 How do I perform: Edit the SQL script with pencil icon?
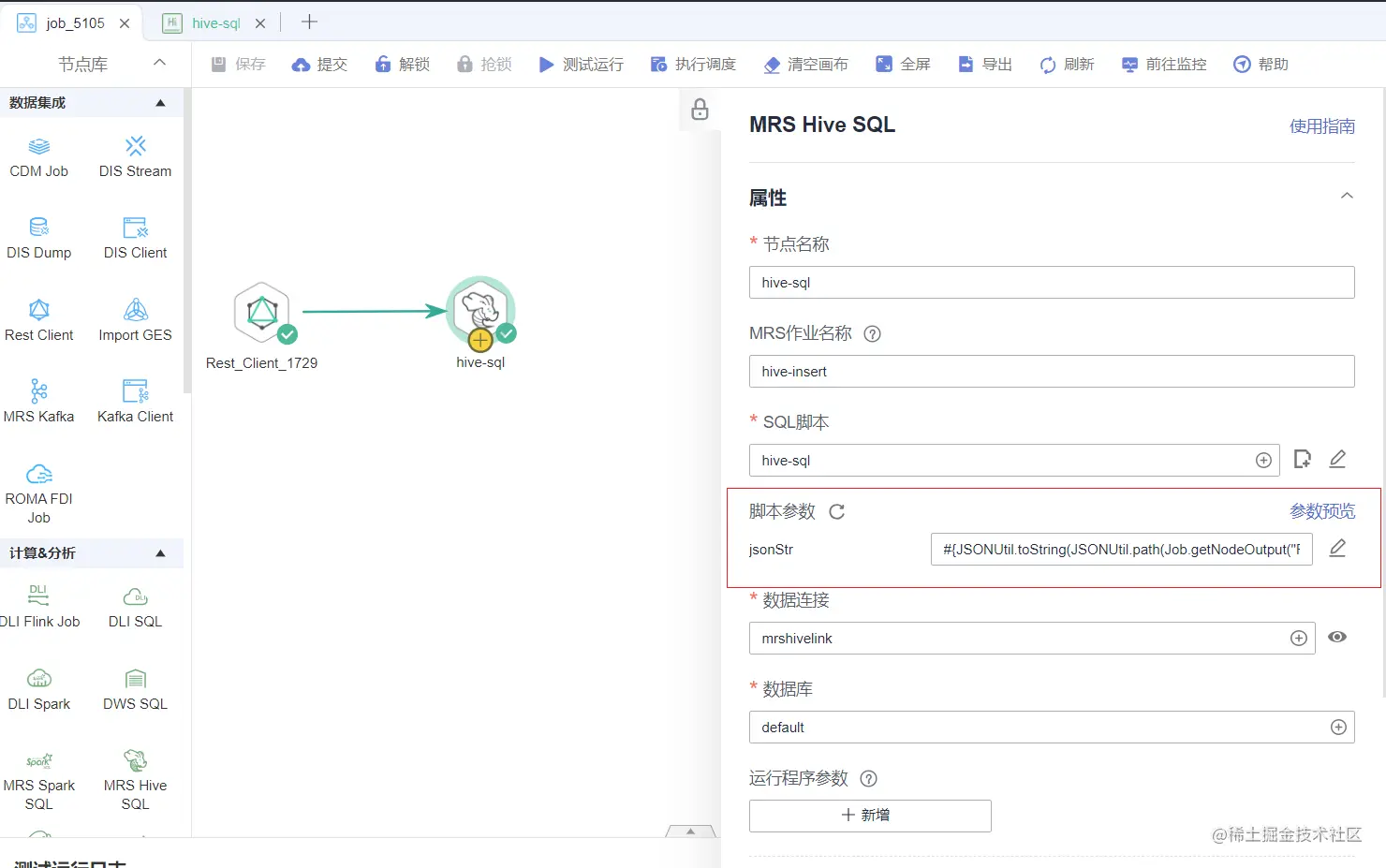click(1337, 459)
